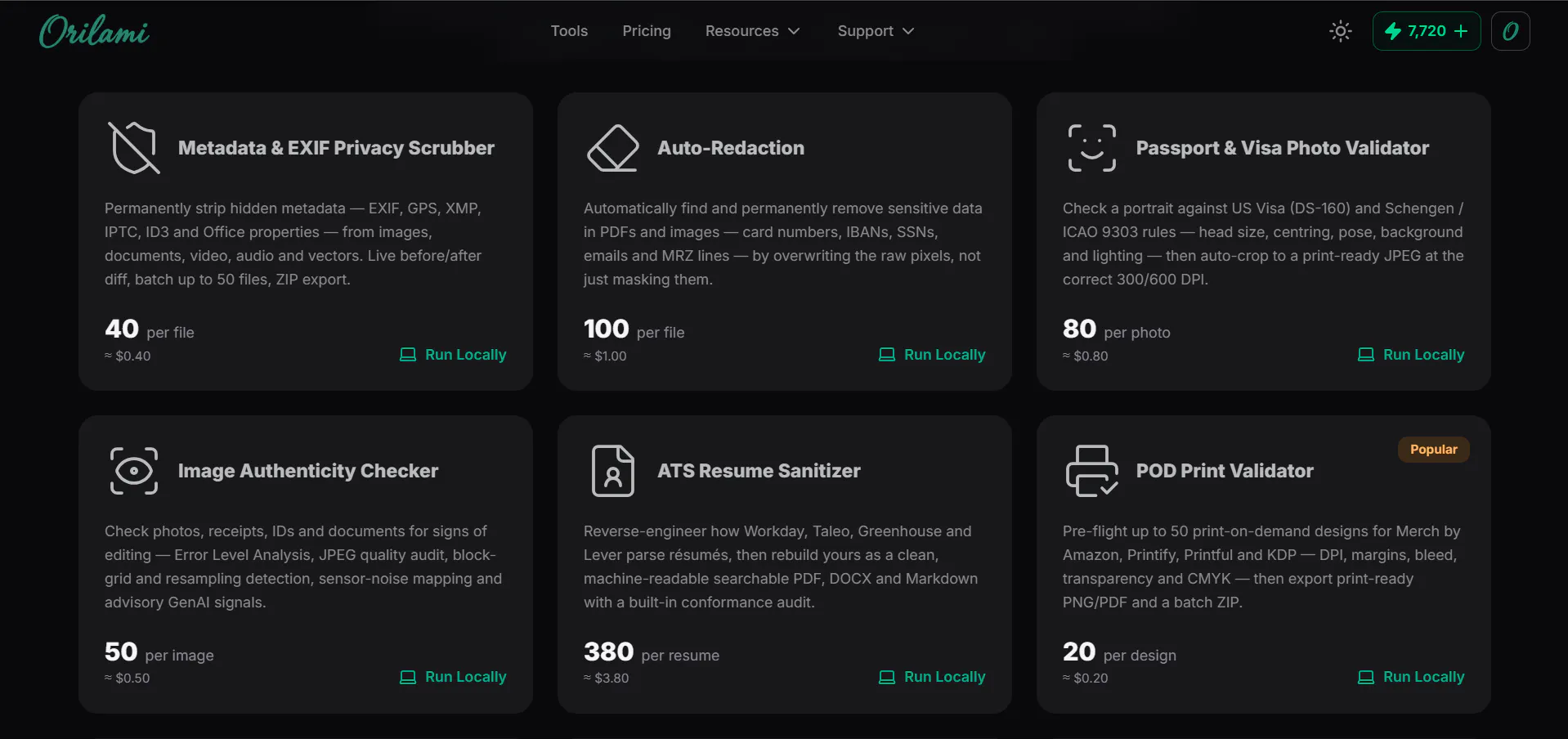Run Auto-Redaction locally
This screenshot has width=1568, height=739.
[x=932, y=355]
